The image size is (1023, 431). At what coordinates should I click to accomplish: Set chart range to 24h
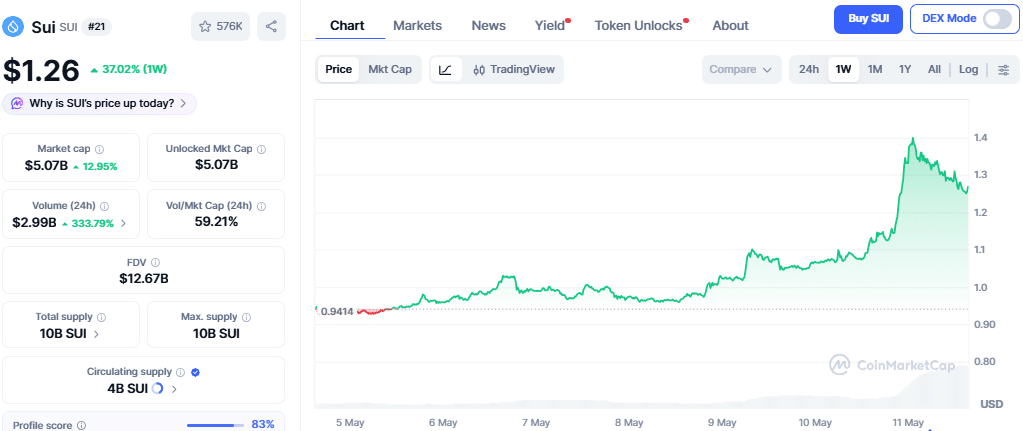click(809, 69)
